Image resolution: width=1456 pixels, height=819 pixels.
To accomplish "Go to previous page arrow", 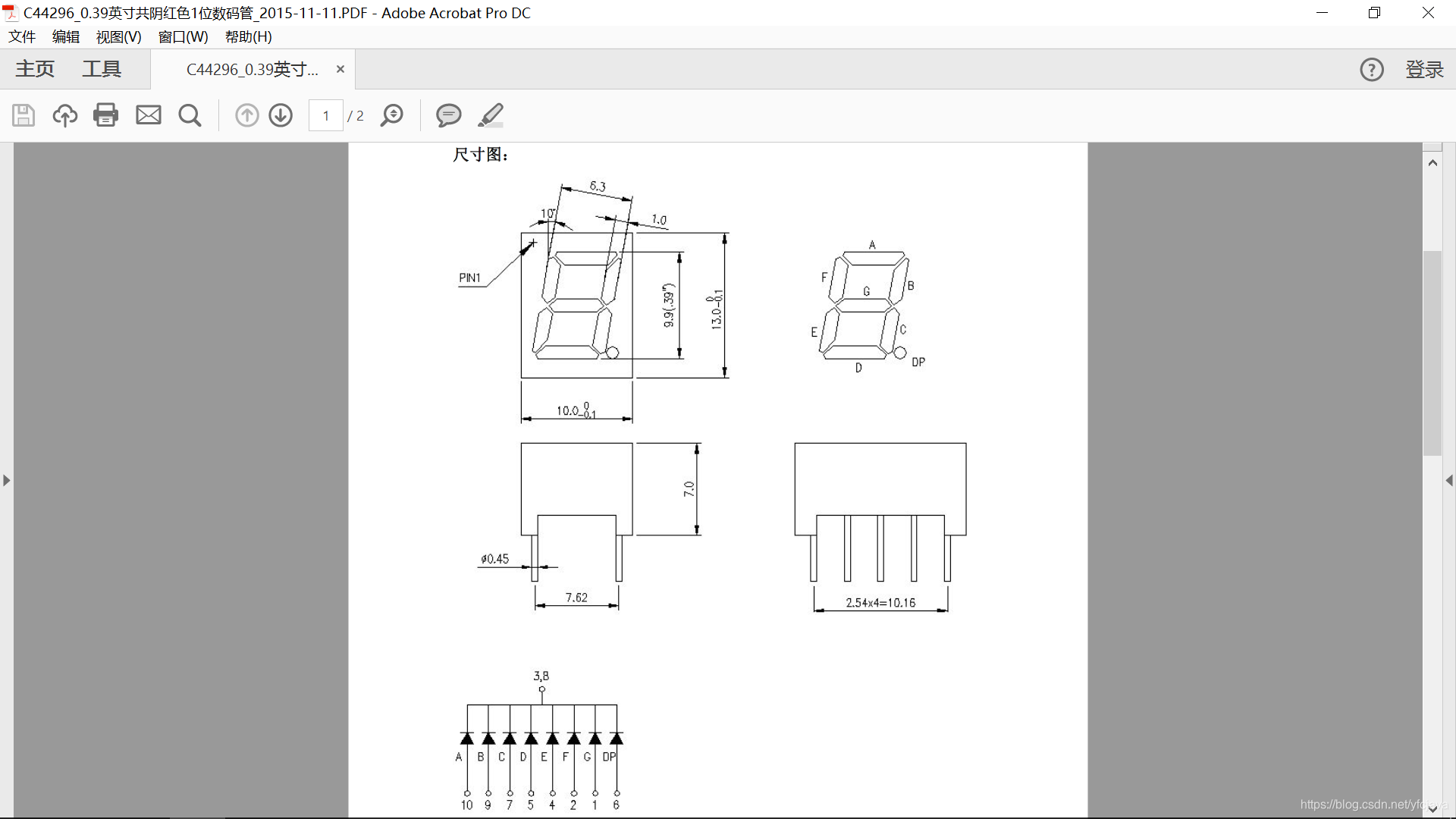I will coord(247,115).
